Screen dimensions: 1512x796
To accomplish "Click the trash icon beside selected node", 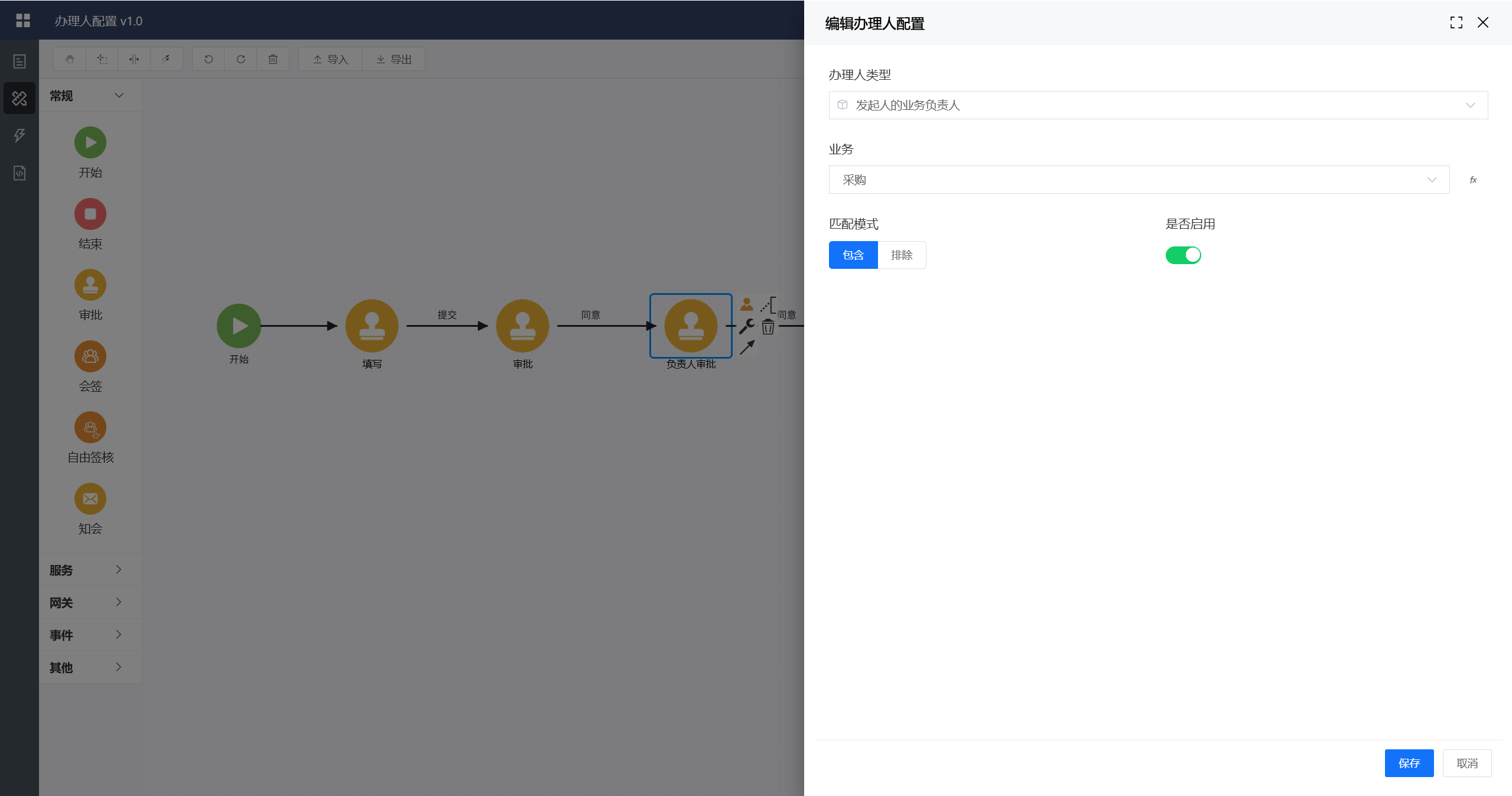I will click(768, 327).
